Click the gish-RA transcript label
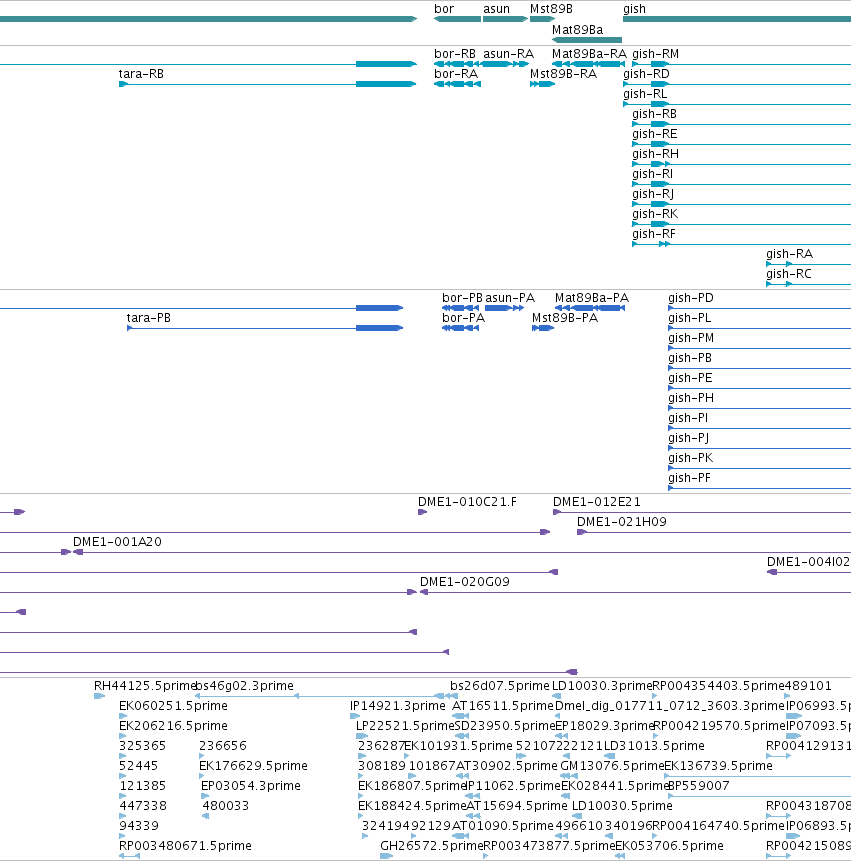 coord(790,254)
